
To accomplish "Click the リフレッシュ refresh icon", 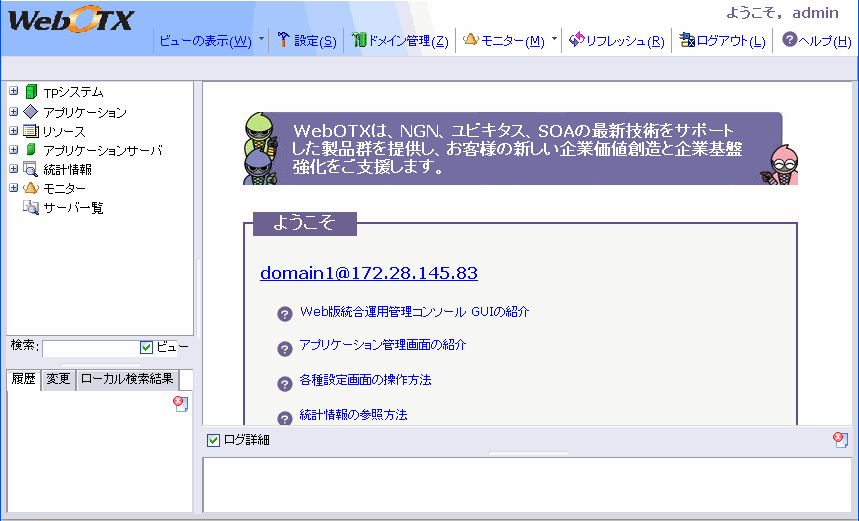I will tap(576, 41).
